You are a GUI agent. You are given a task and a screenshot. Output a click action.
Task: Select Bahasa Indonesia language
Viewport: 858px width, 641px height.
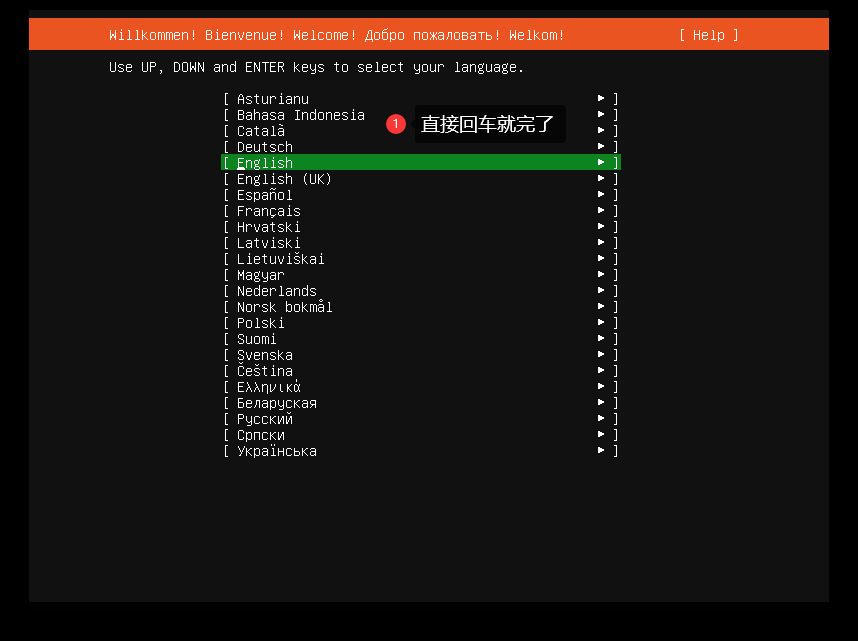click(x=300, y=114)
